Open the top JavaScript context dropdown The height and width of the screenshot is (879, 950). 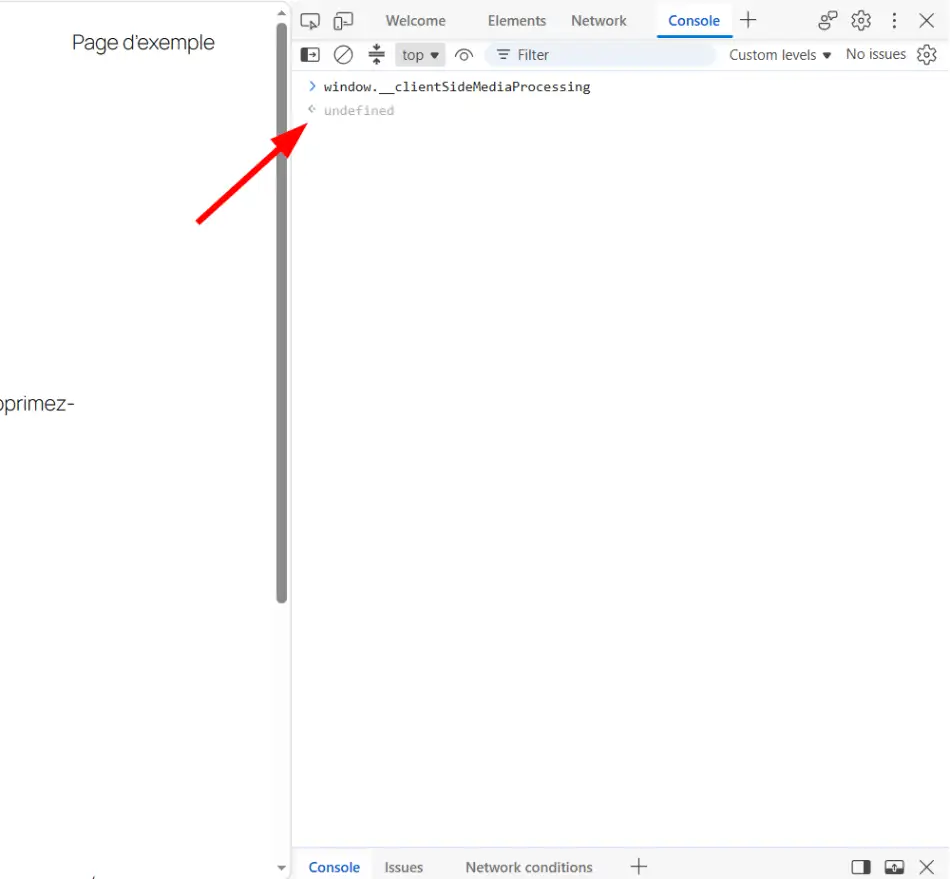click(x=420, y=55)
